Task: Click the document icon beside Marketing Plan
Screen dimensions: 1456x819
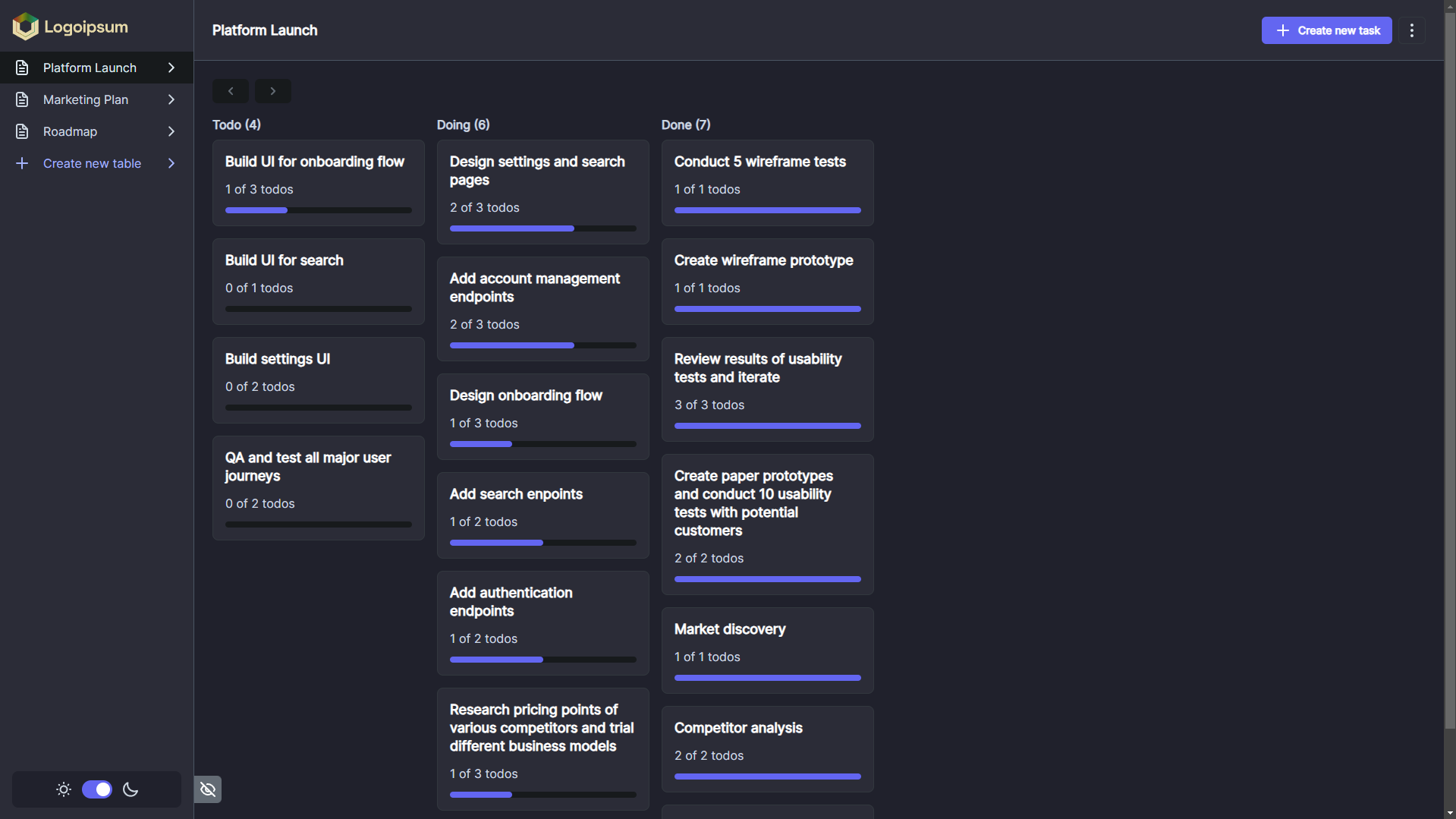Action: [x=22, y=99]
